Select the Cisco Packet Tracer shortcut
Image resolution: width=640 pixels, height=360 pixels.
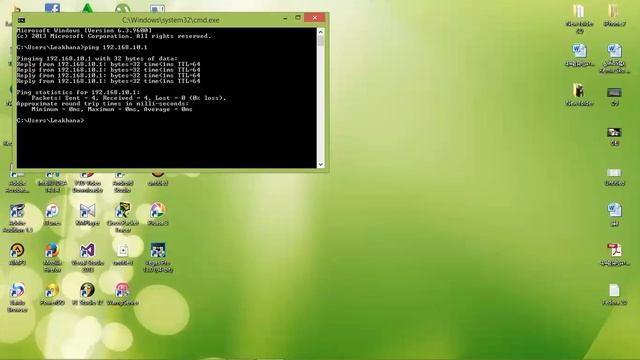click(x=122, y=217)
